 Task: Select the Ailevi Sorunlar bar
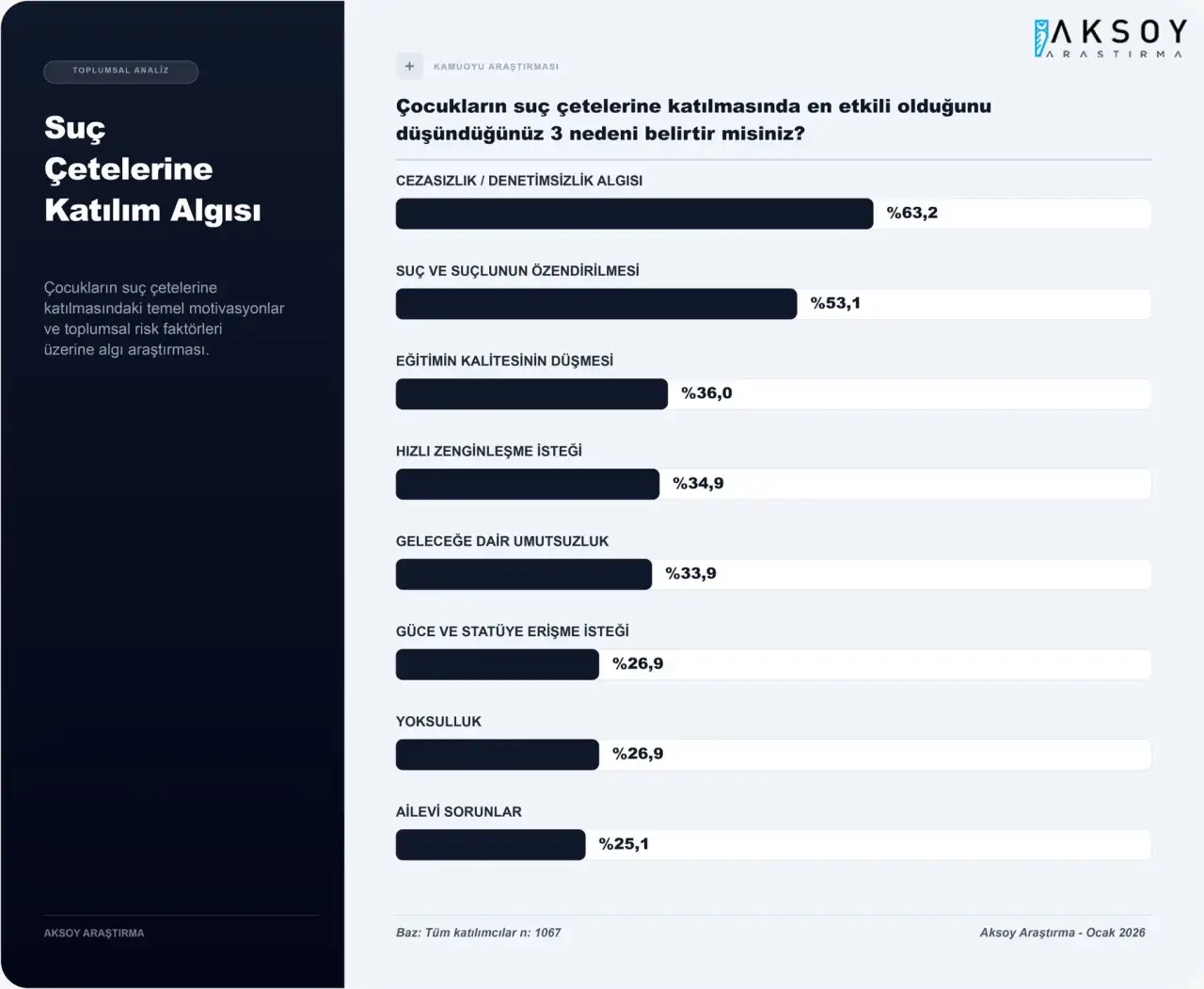pos(490,845)
